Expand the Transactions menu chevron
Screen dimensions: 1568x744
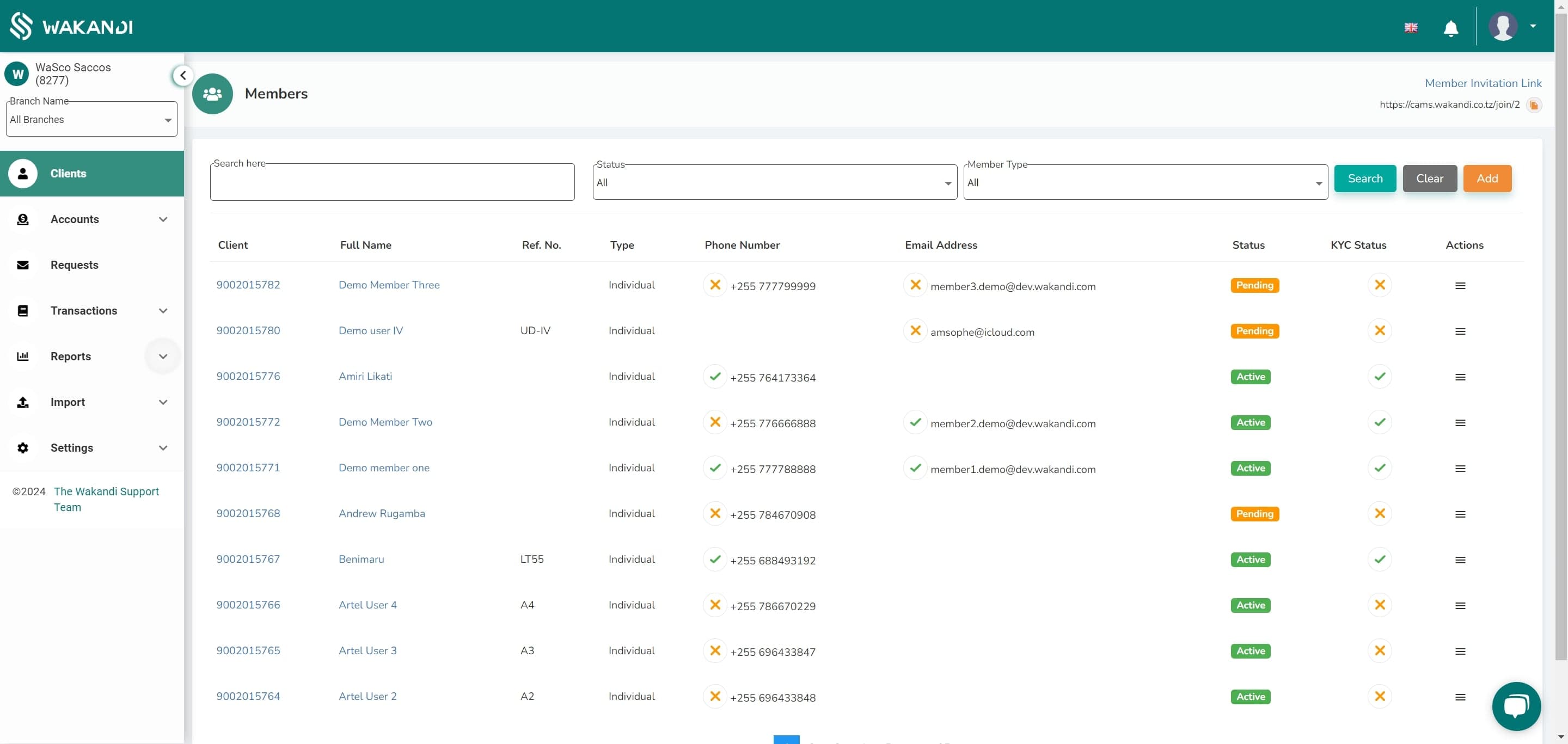pyautogui.click(x=163, y=310)
